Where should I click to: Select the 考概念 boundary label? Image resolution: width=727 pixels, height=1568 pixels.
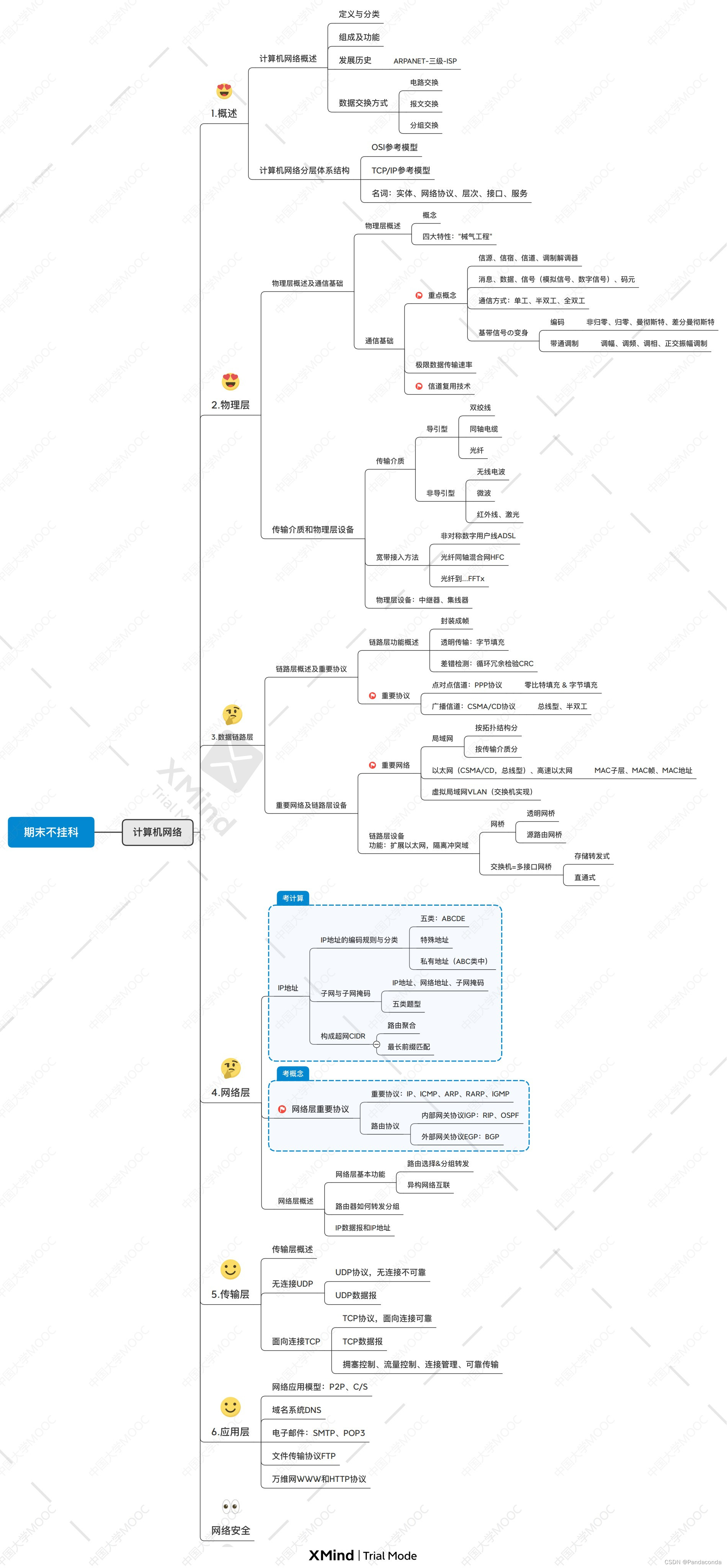[x=293, y=1073]
